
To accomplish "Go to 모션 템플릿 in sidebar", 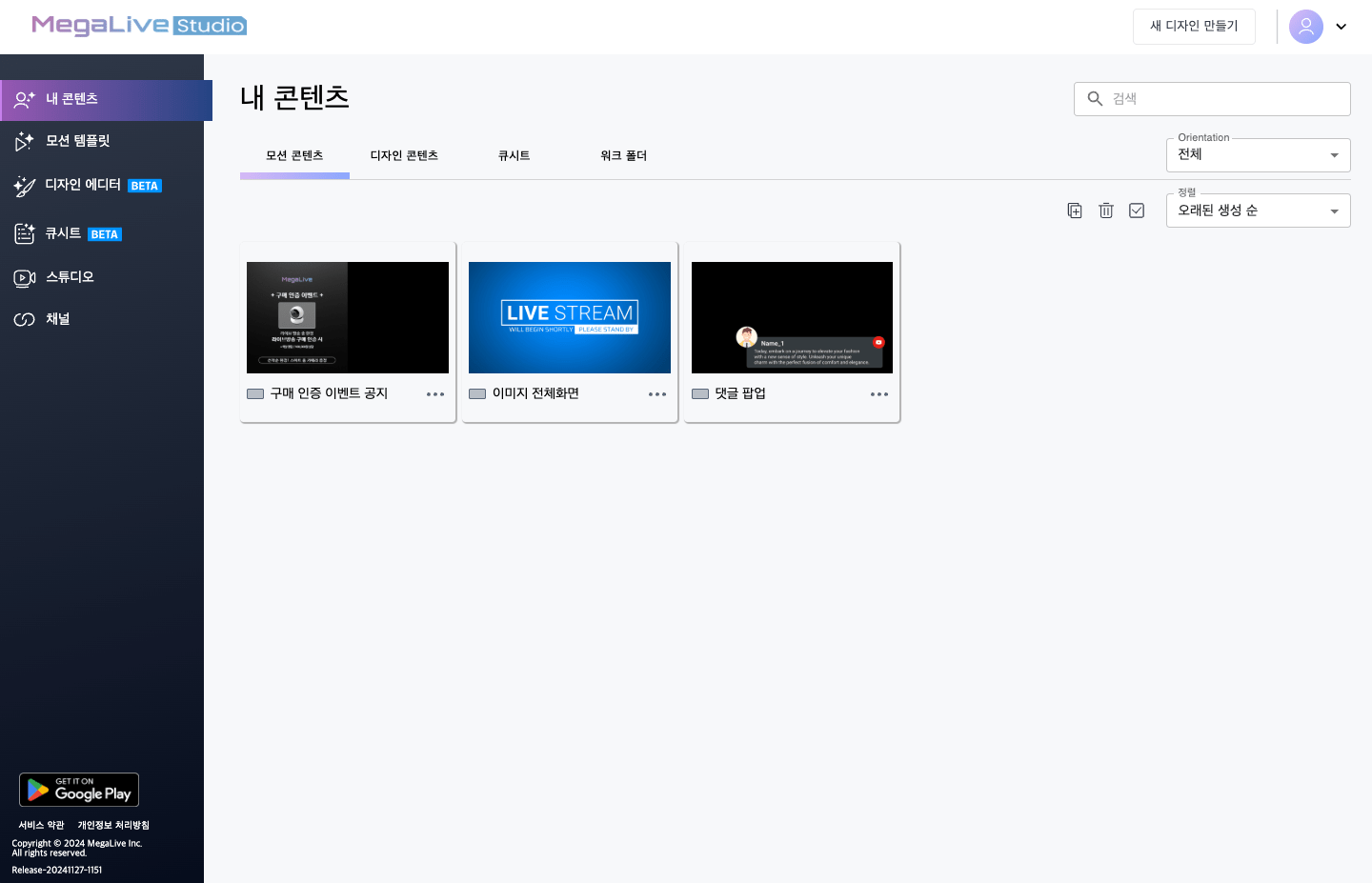I will click(77, 141).
